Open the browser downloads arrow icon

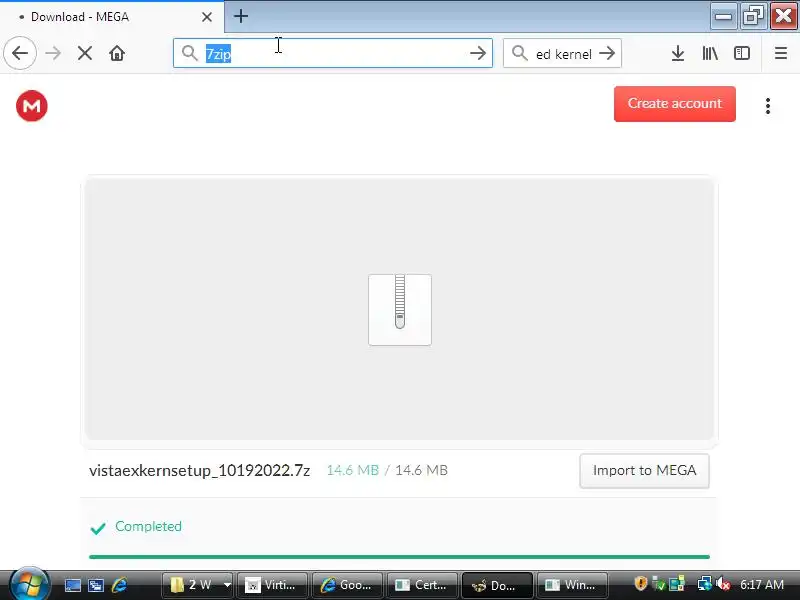678,53
